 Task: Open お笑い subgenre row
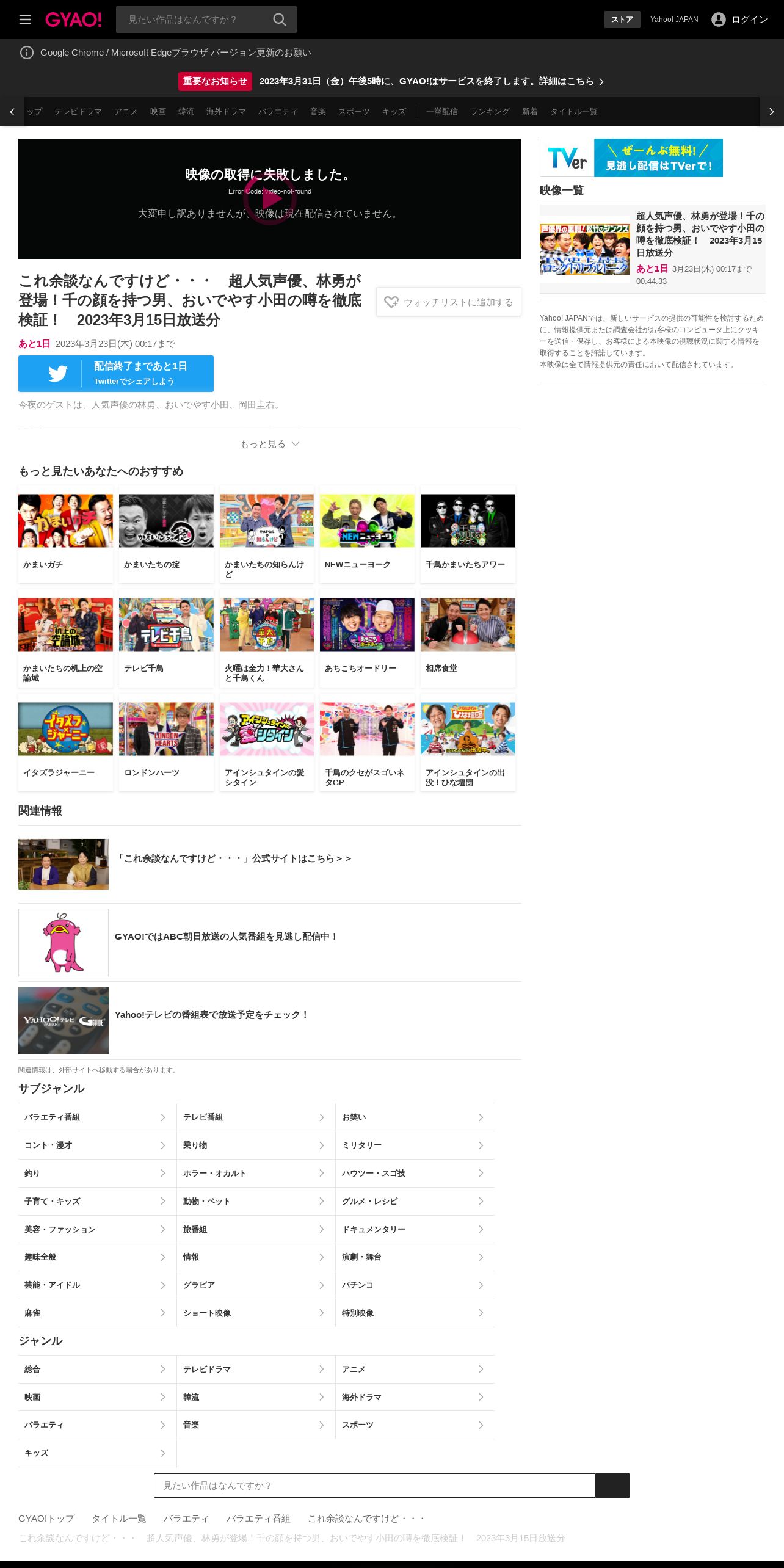[415, 1117]
